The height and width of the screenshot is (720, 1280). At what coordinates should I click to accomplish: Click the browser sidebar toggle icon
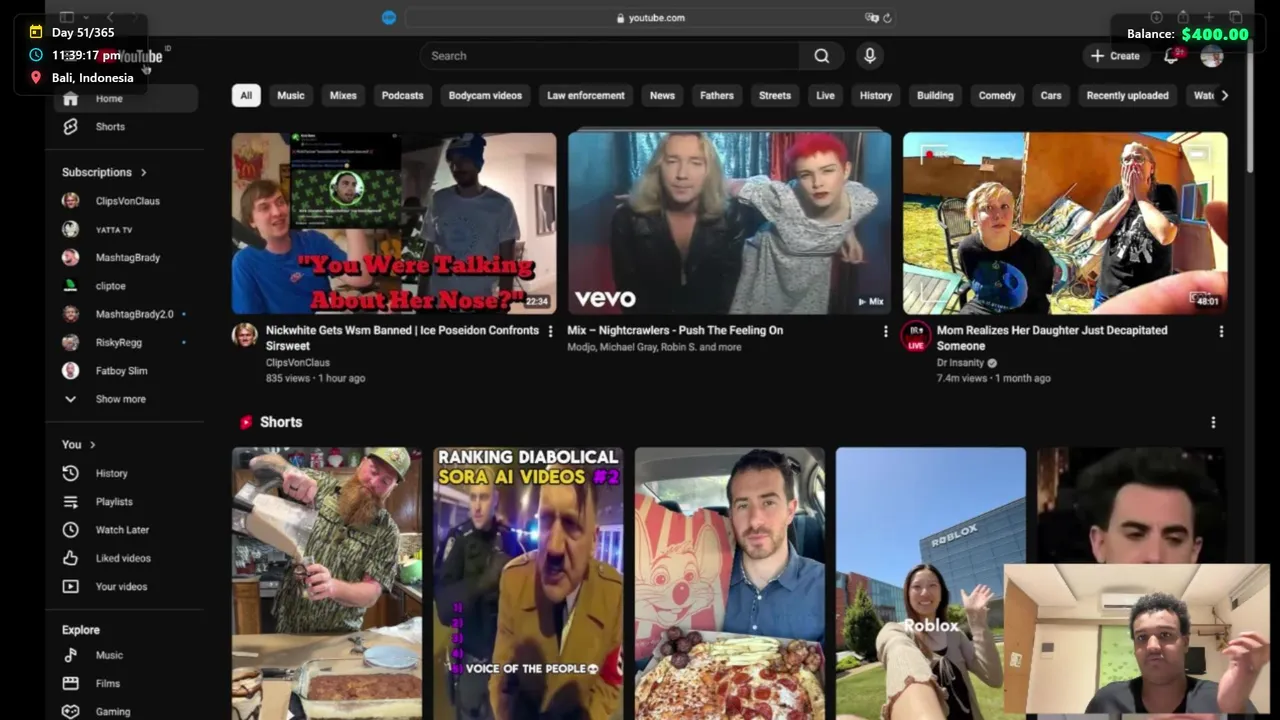[67, 17]
